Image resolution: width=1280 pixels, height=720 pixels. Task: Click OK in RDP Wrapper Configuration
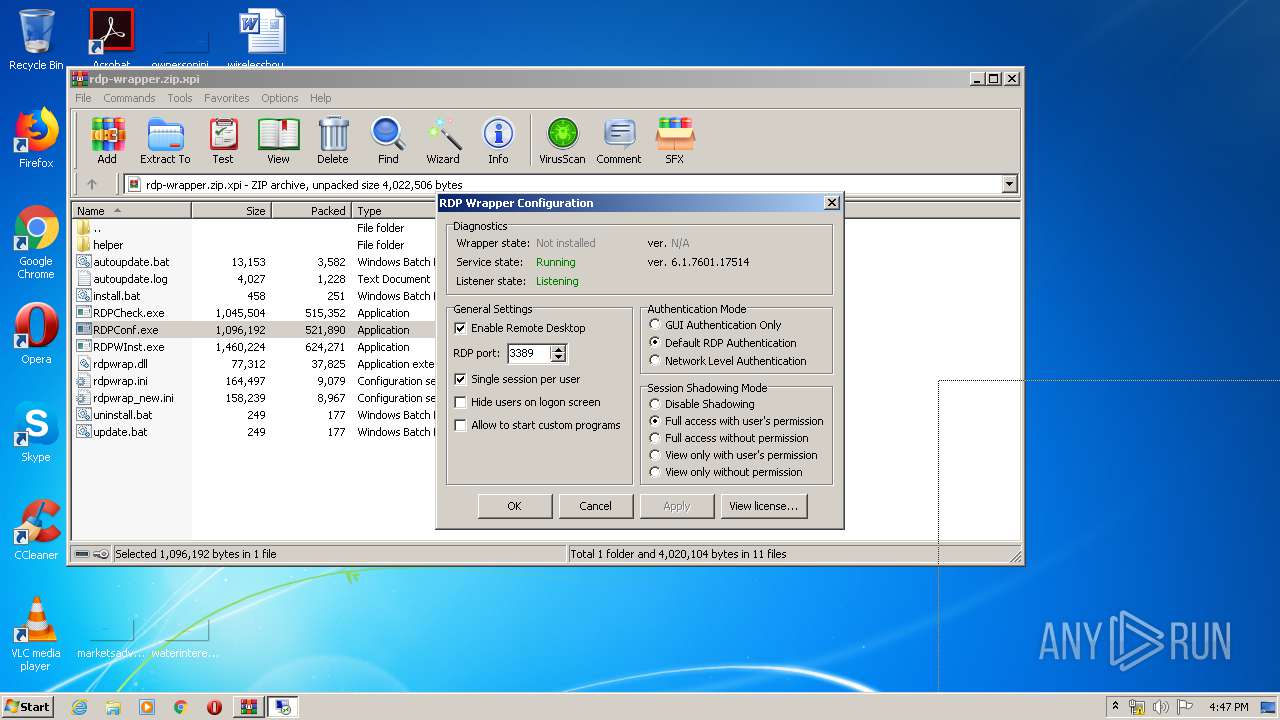(x=514, y=506)
